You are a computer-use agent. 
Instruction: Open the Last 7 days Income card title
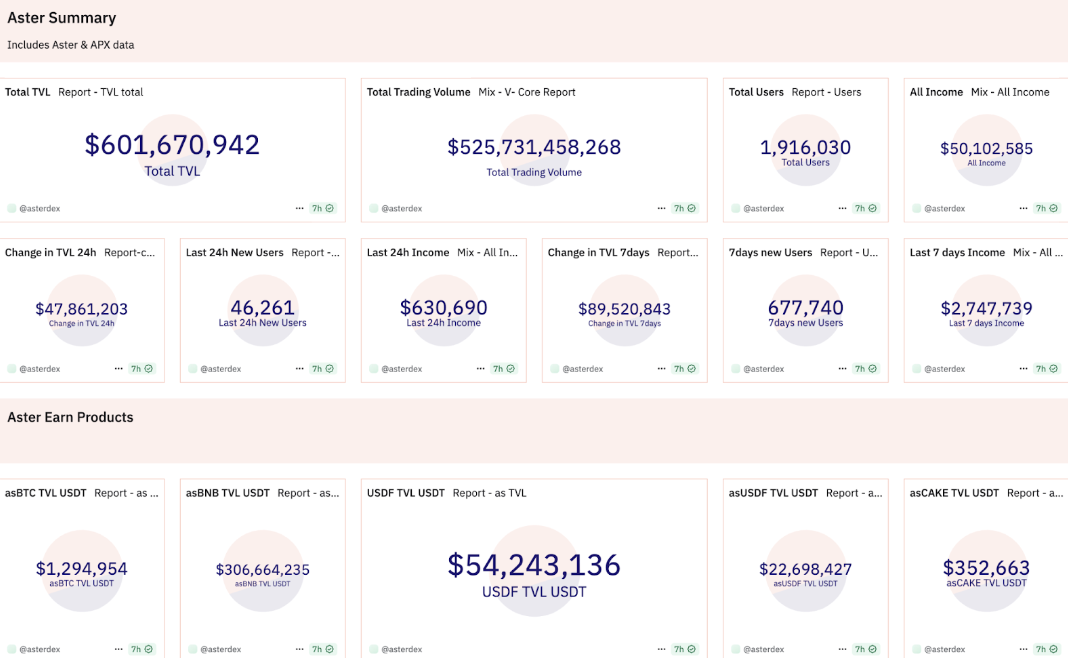tap(957, 253)
